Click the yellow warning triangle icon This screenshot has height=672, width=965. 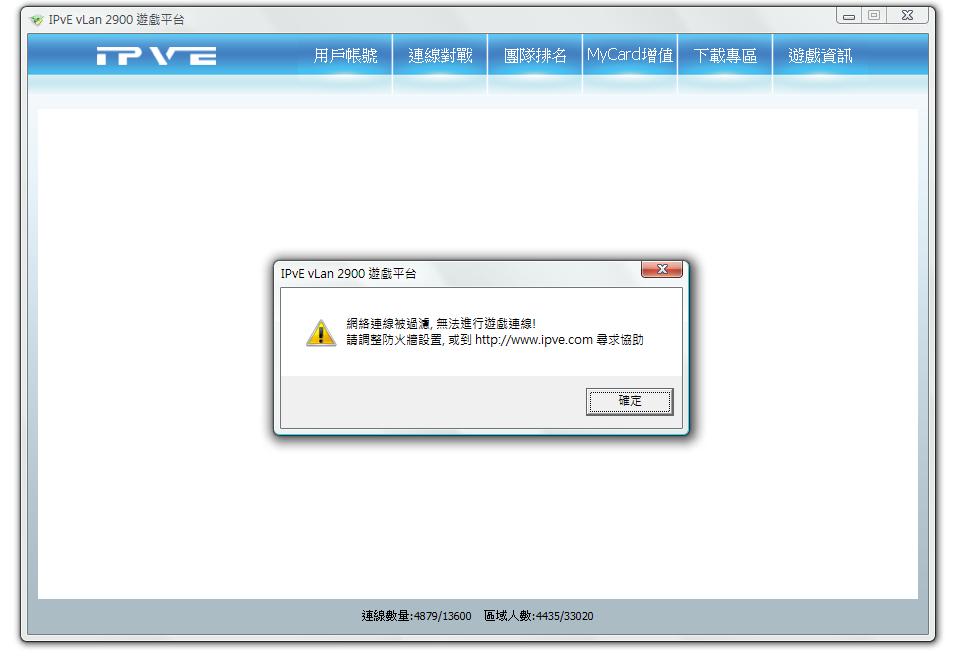coord(321,333)
